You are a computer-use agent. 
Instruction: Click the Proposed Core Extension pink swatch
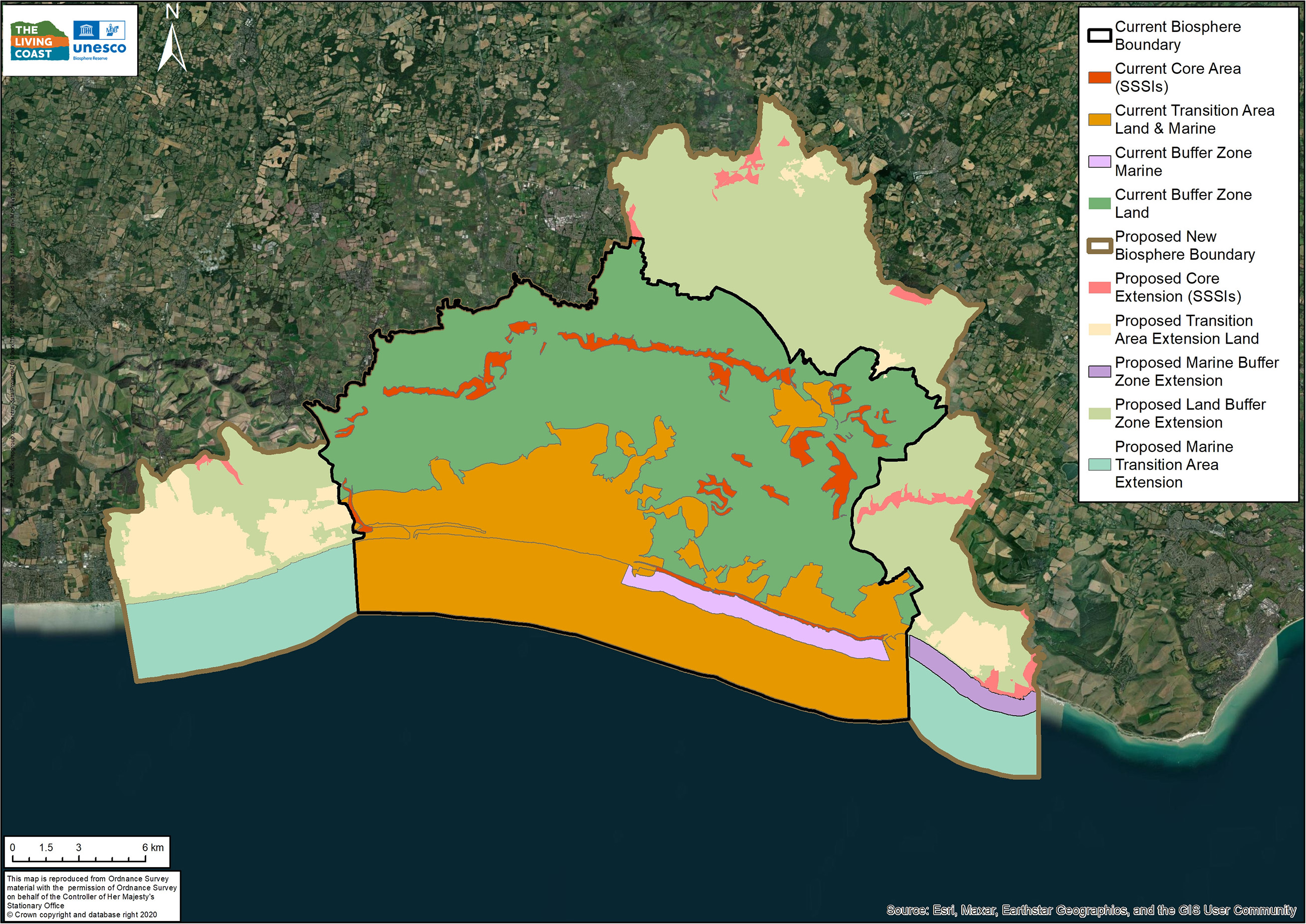1100,287
